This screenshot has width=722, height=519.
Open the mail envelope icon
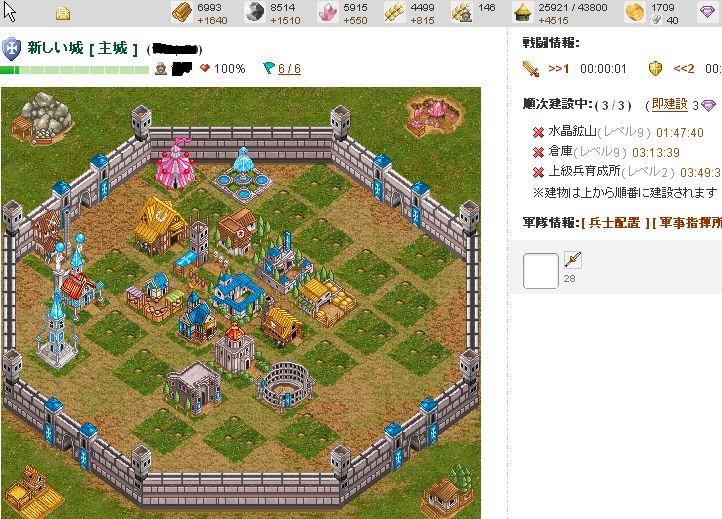(63, 13)
